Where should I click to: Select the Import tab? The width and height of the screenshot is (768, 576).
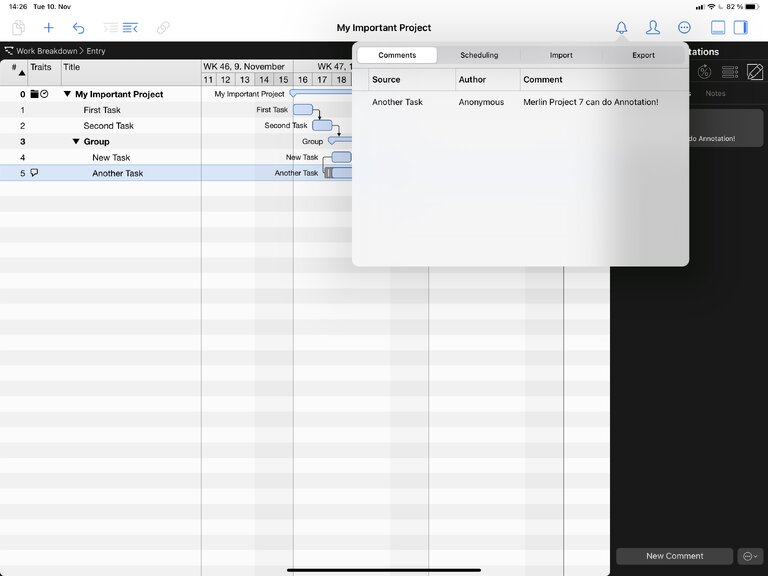[x=561, y=55]
